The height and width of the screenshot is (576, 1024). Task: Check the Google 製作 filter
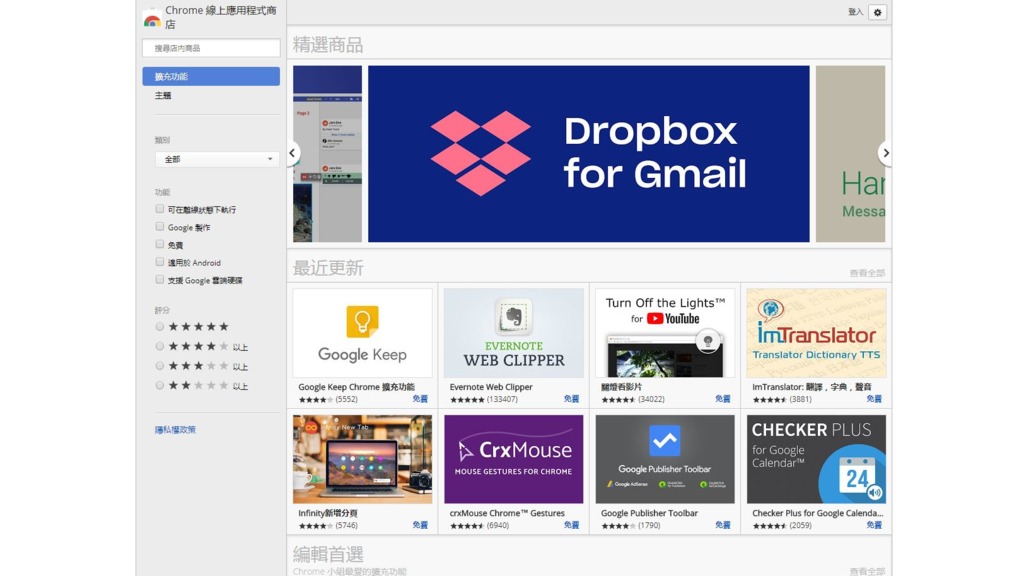(x=159, y=227)
